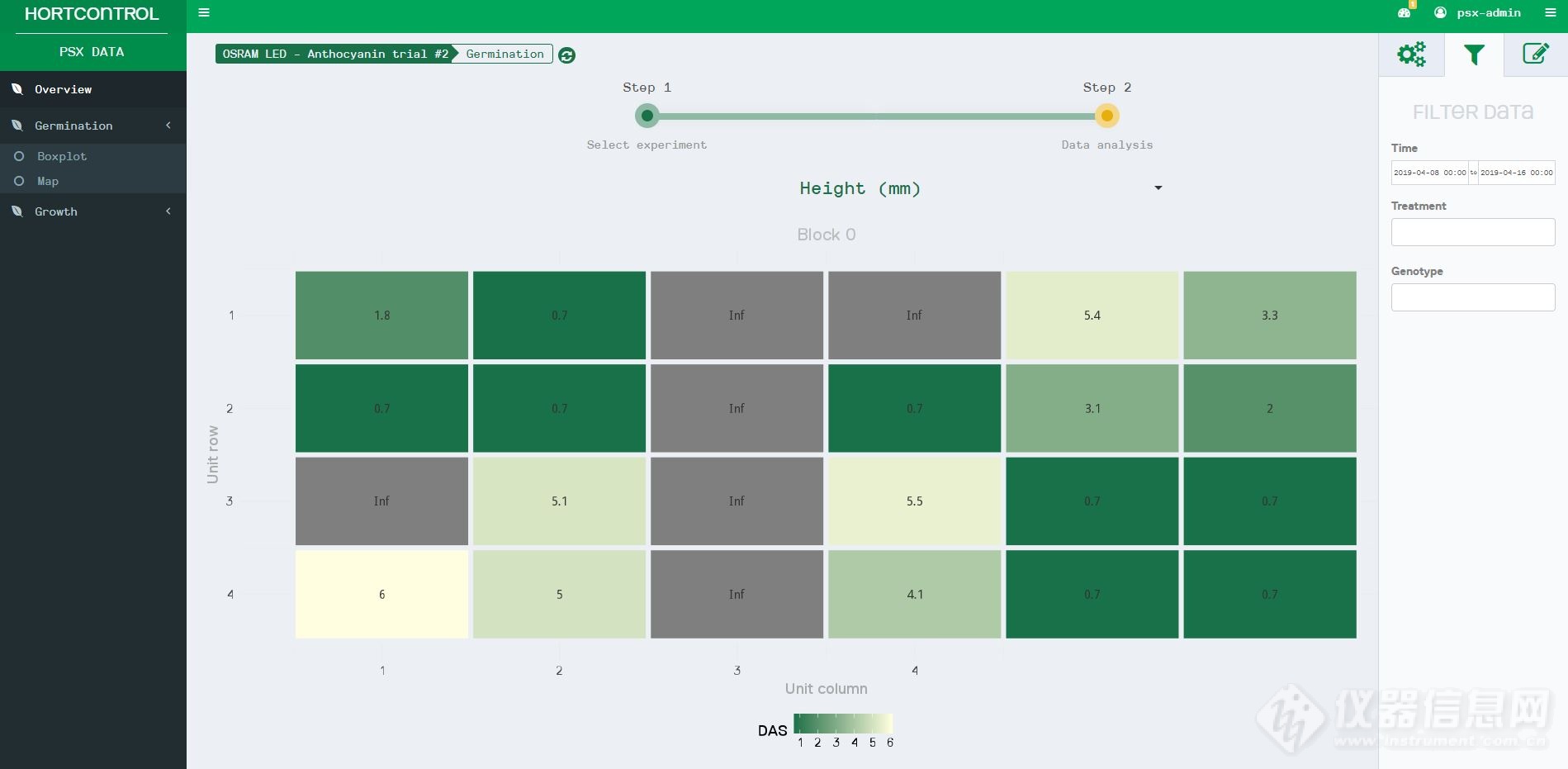Click the Germination leaf icon
Screen dimensions: 1568x769
point(17,126)
